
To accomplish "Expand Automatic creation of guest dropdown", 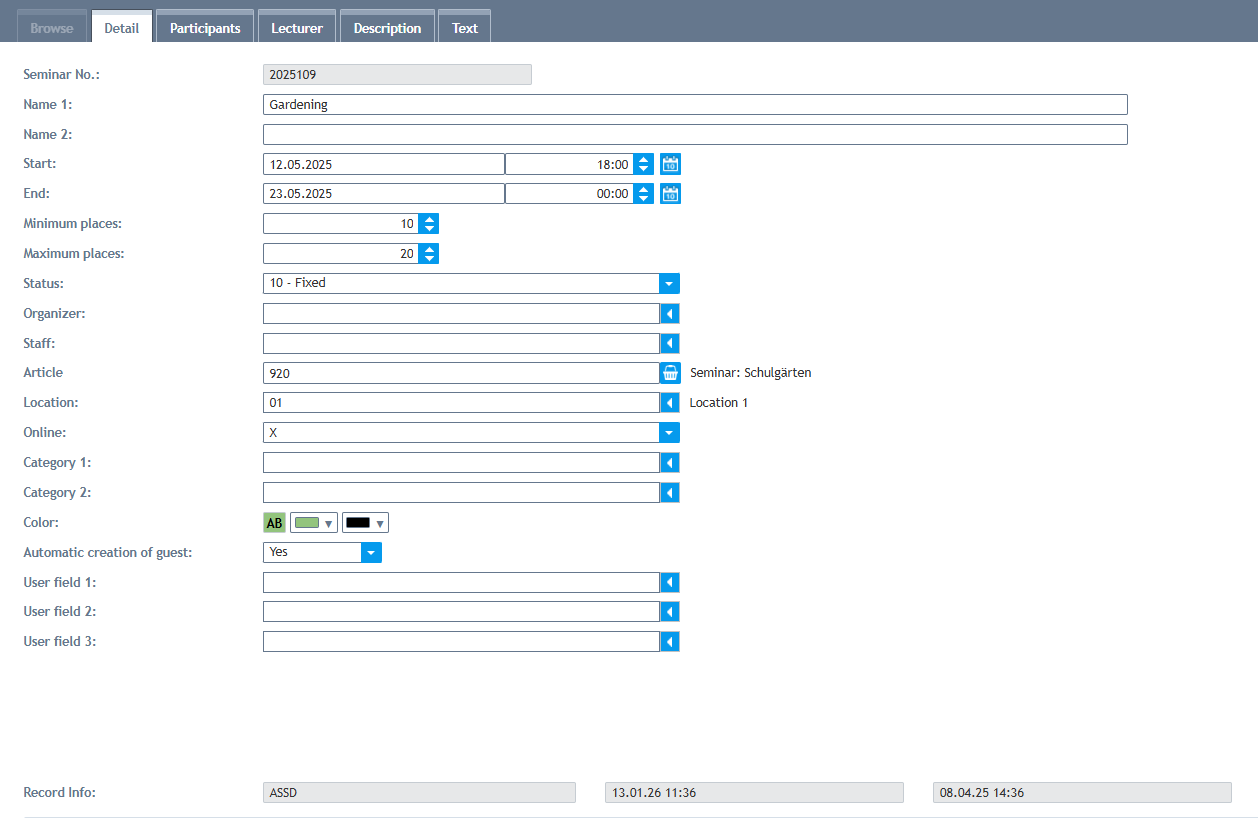I will coord(371,552).
